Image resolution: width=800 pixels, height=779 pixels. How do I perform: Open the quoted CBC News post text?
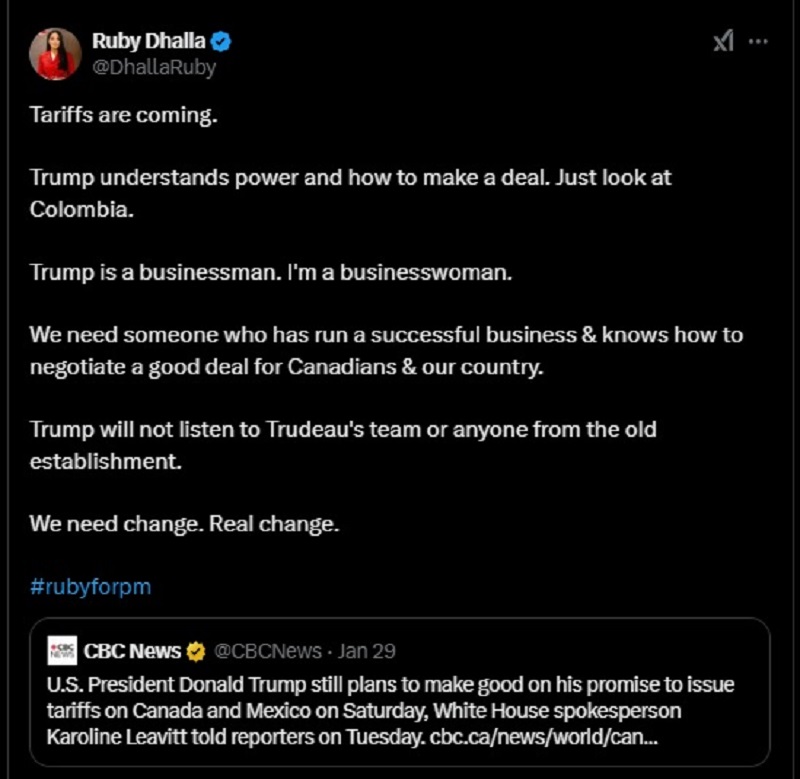pos(380,711)
